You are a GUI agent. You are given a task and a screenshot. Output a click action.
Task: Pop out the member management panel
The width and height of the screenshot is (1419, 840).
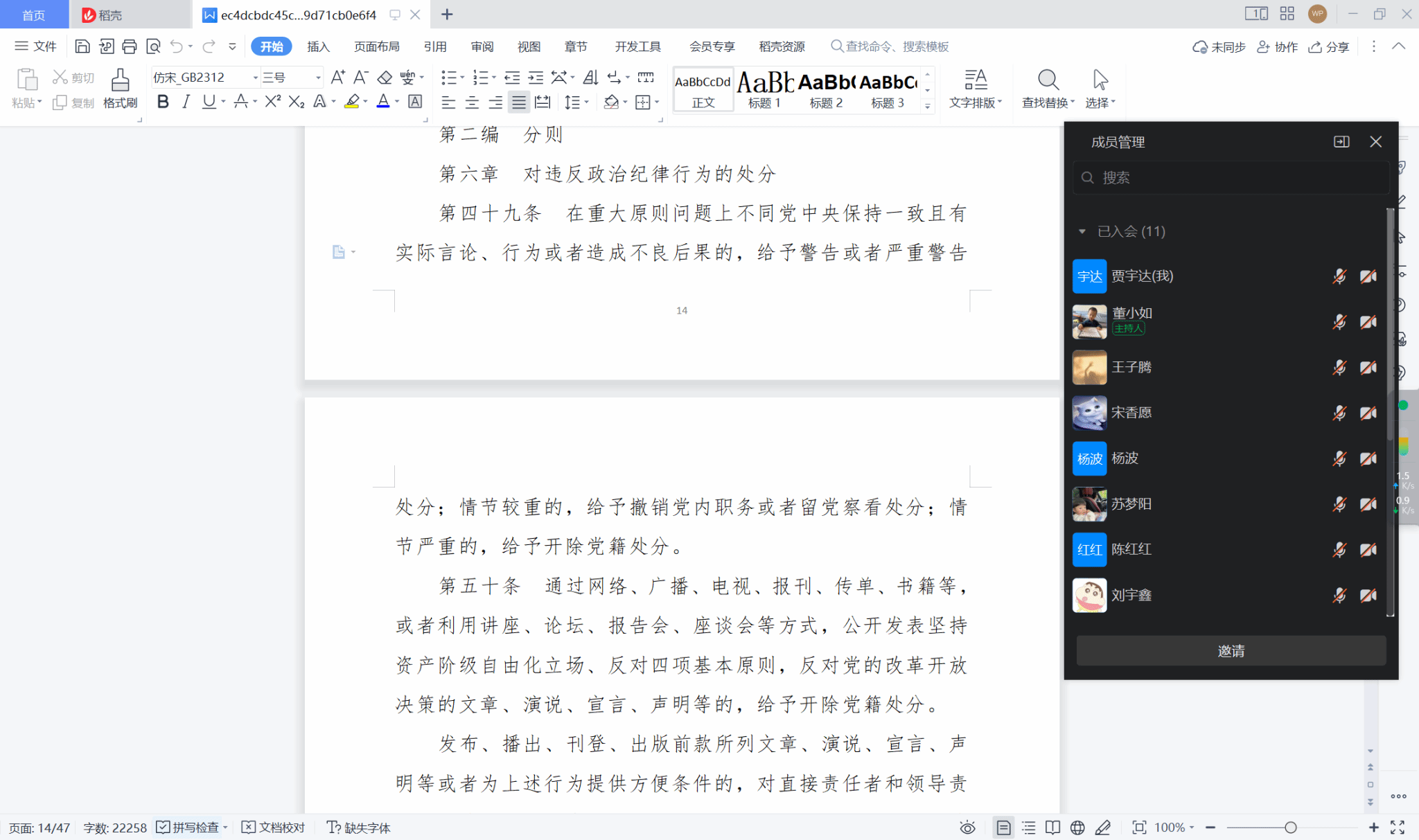click(x=1341, y=141)
